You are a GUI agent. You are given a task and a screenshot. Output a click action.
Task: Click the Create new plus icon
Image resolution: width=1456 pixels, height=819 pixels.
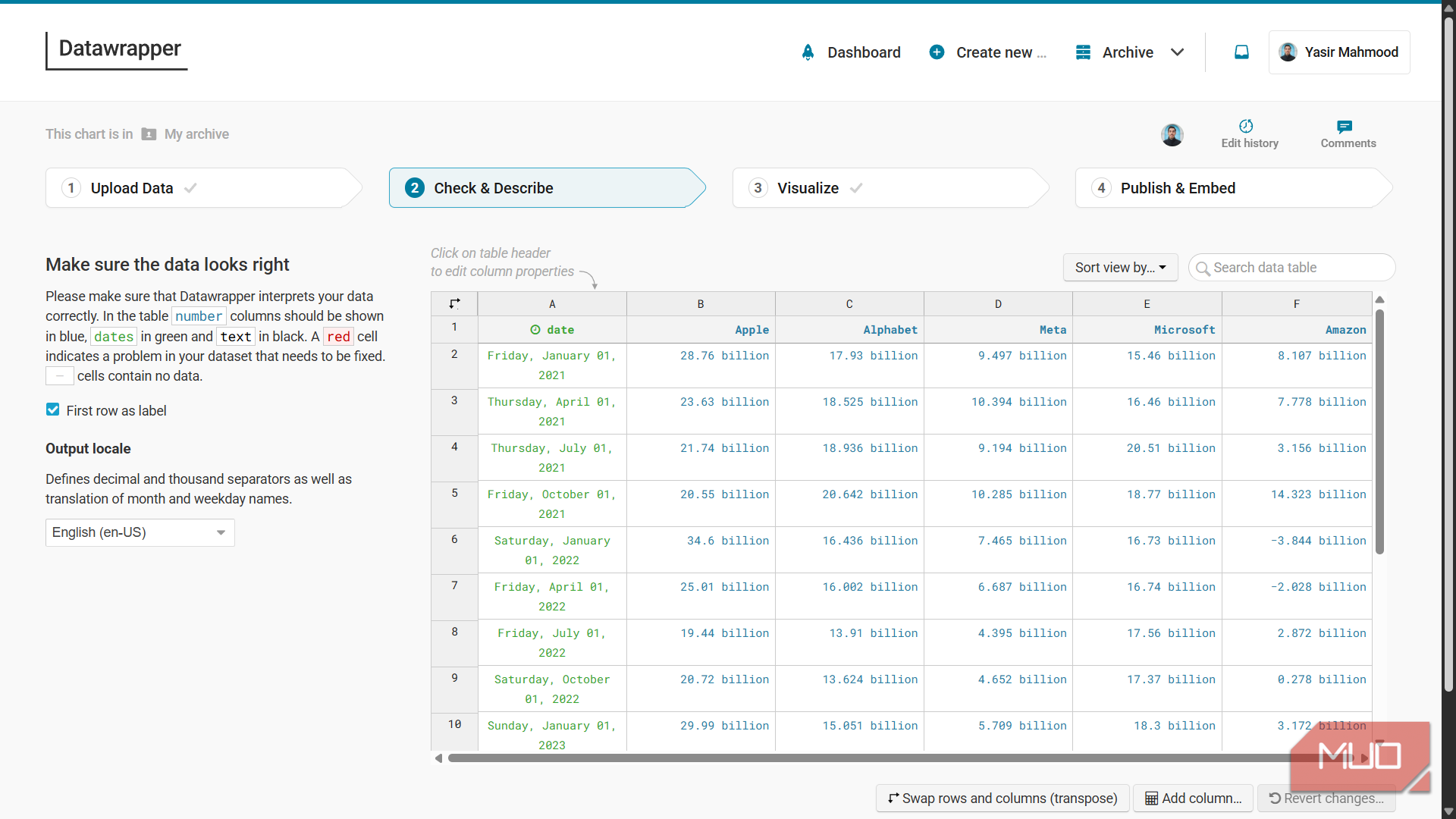tap(937, 52)
